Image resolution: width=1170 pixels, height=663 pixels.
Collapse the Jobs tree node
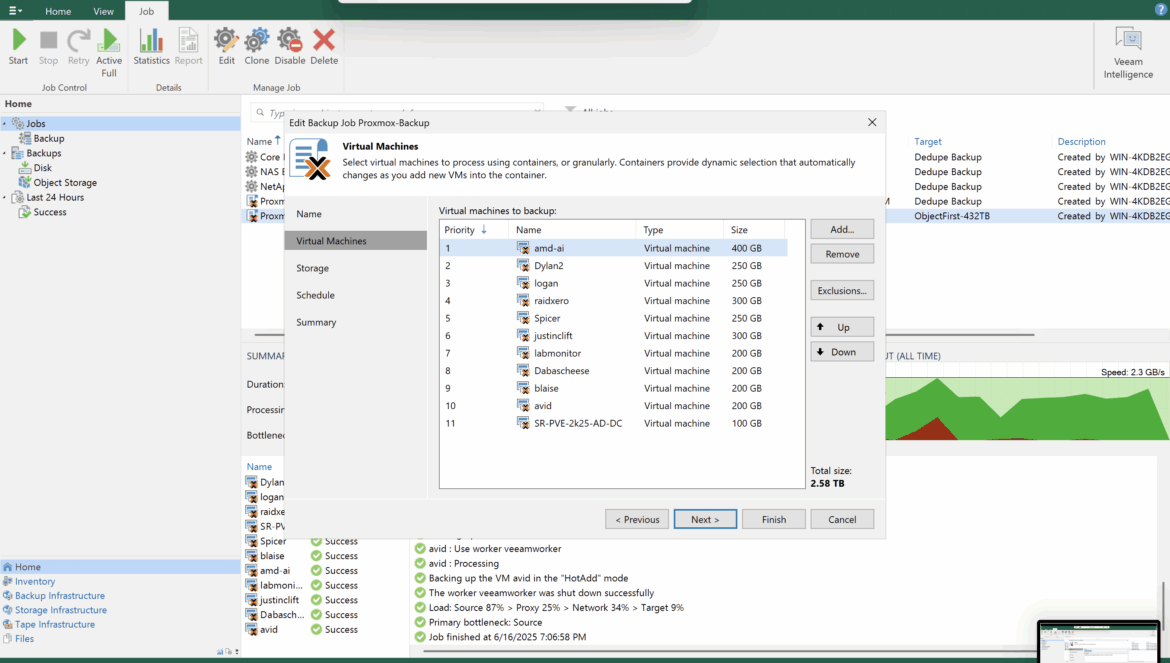(4, 124)
